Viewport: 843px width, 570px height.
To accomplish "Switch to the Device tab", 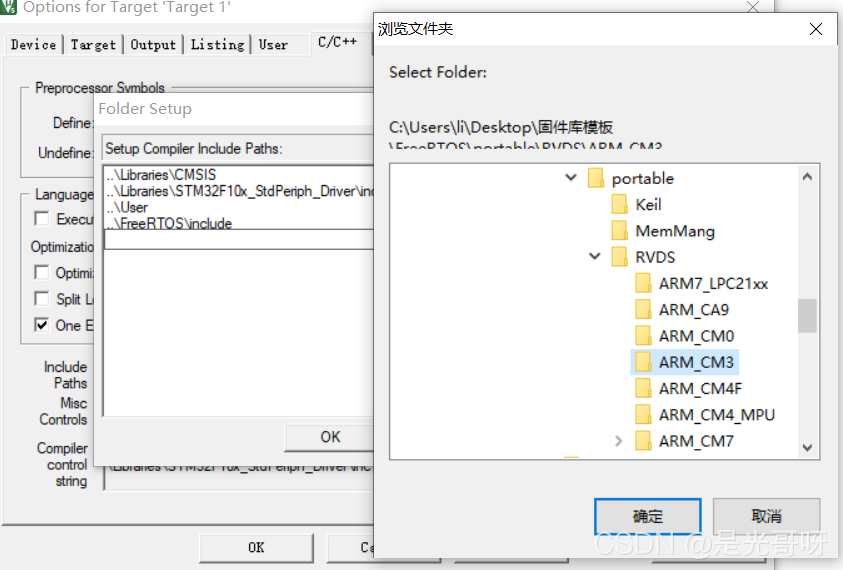I will point(33,45).
